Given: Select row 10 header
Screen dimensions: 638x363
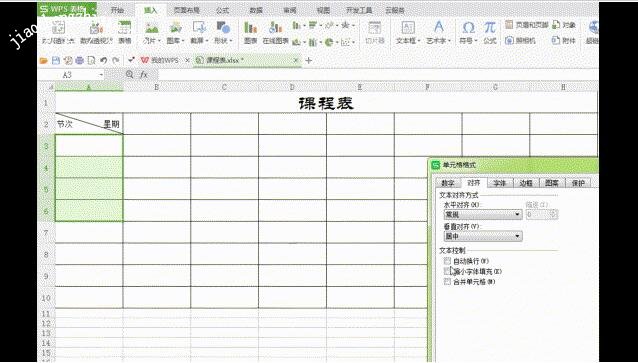Looking at the screenshot, I should coord(46,297).
